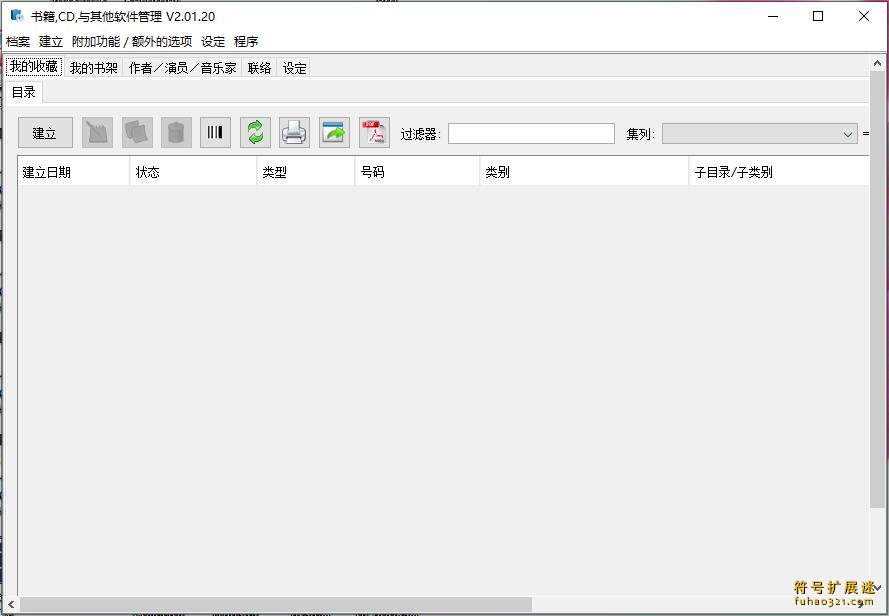
Task: Sort by the 建立日期 column header
Action: [x=72, y=172]
